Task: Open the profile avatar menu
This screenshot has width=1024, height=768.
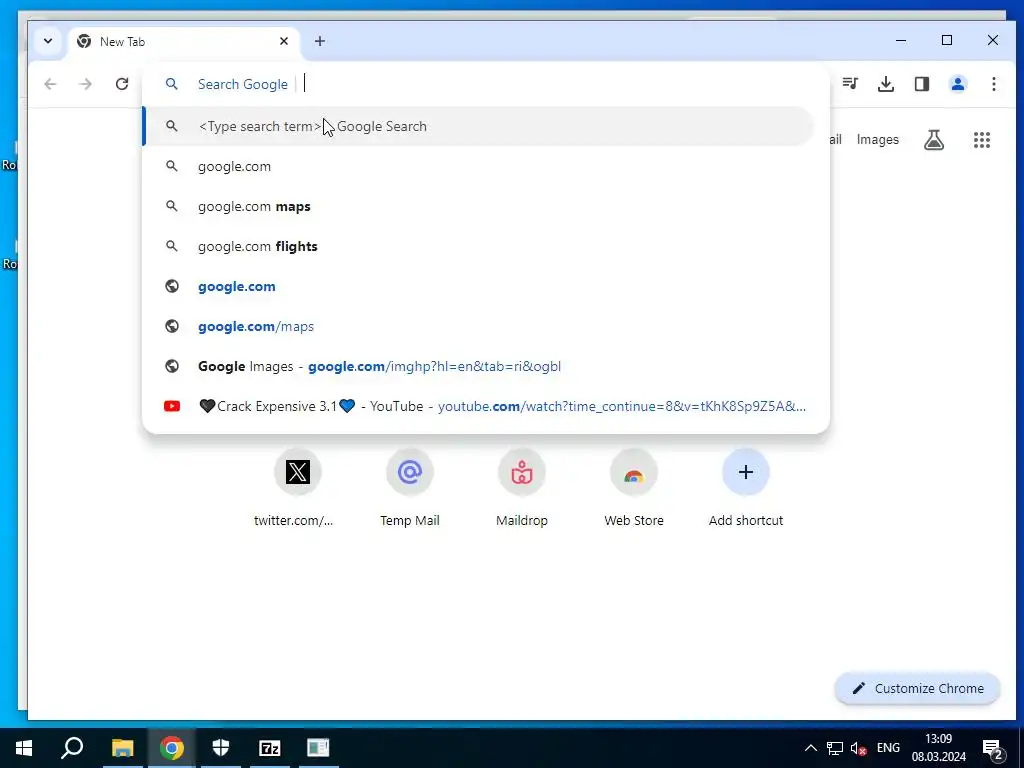Action: 957,84
